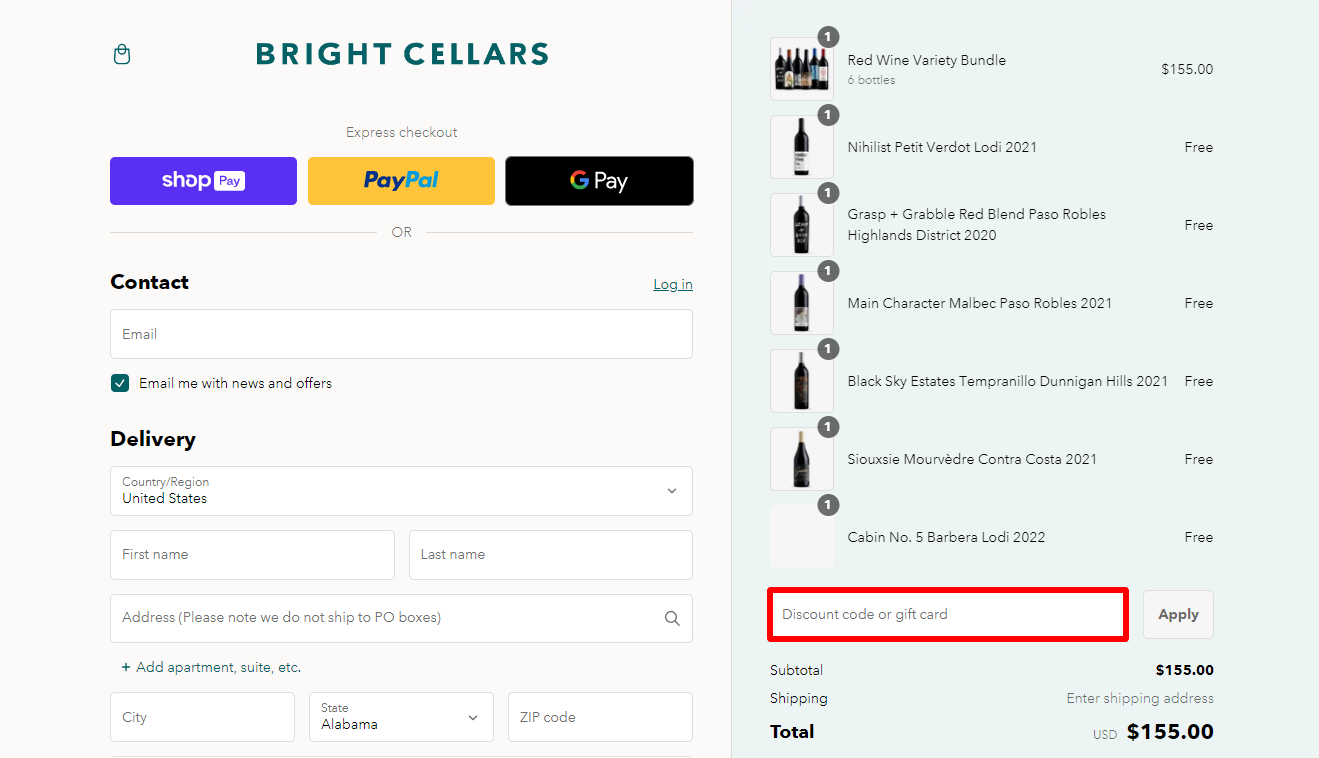Click the Nihilist Petit Verdot bottle thumbnail
This screenshot has width=1319, height=758.
click(801, 146)
